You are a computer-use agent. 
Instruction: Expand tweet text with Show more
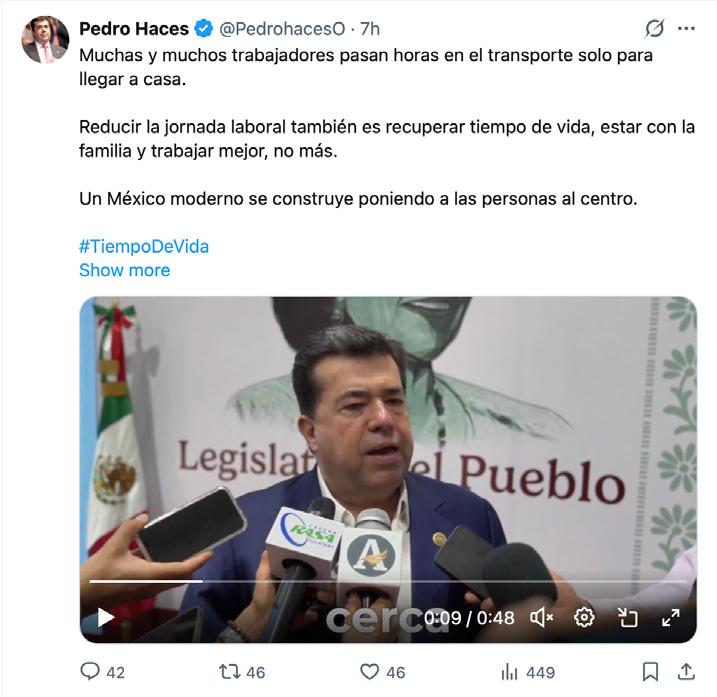[124, 270]
